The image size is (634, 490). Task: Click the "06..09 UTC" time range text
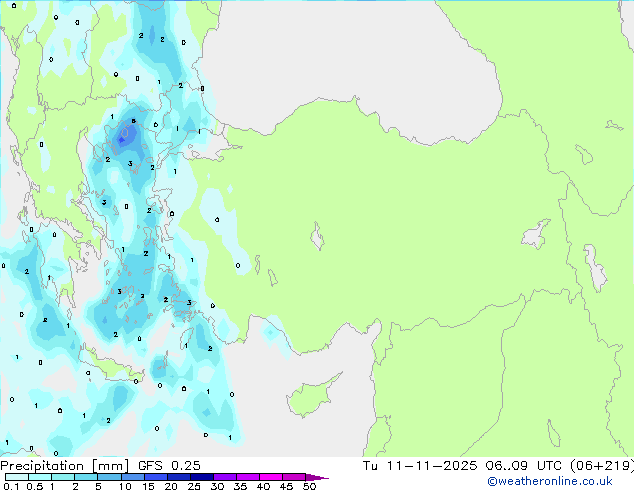pyautogui.click(x=524, y=466)
